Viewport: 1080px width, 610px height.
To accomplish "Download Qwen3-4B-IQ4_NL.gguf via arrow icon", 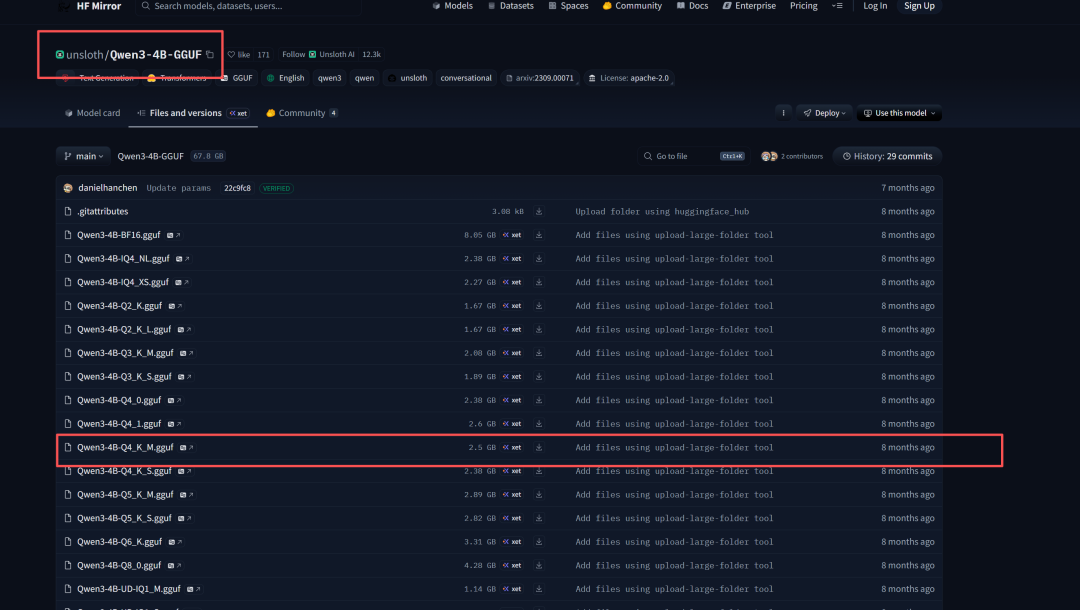I will click(539, 259).
